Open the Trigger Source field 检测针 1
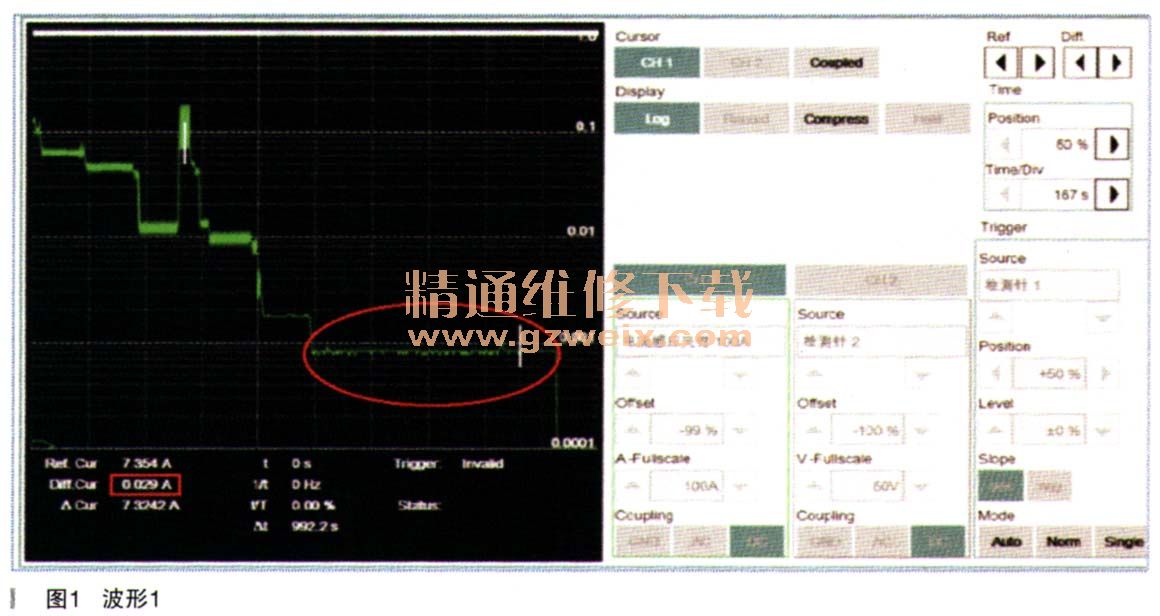 (1048, 285)
